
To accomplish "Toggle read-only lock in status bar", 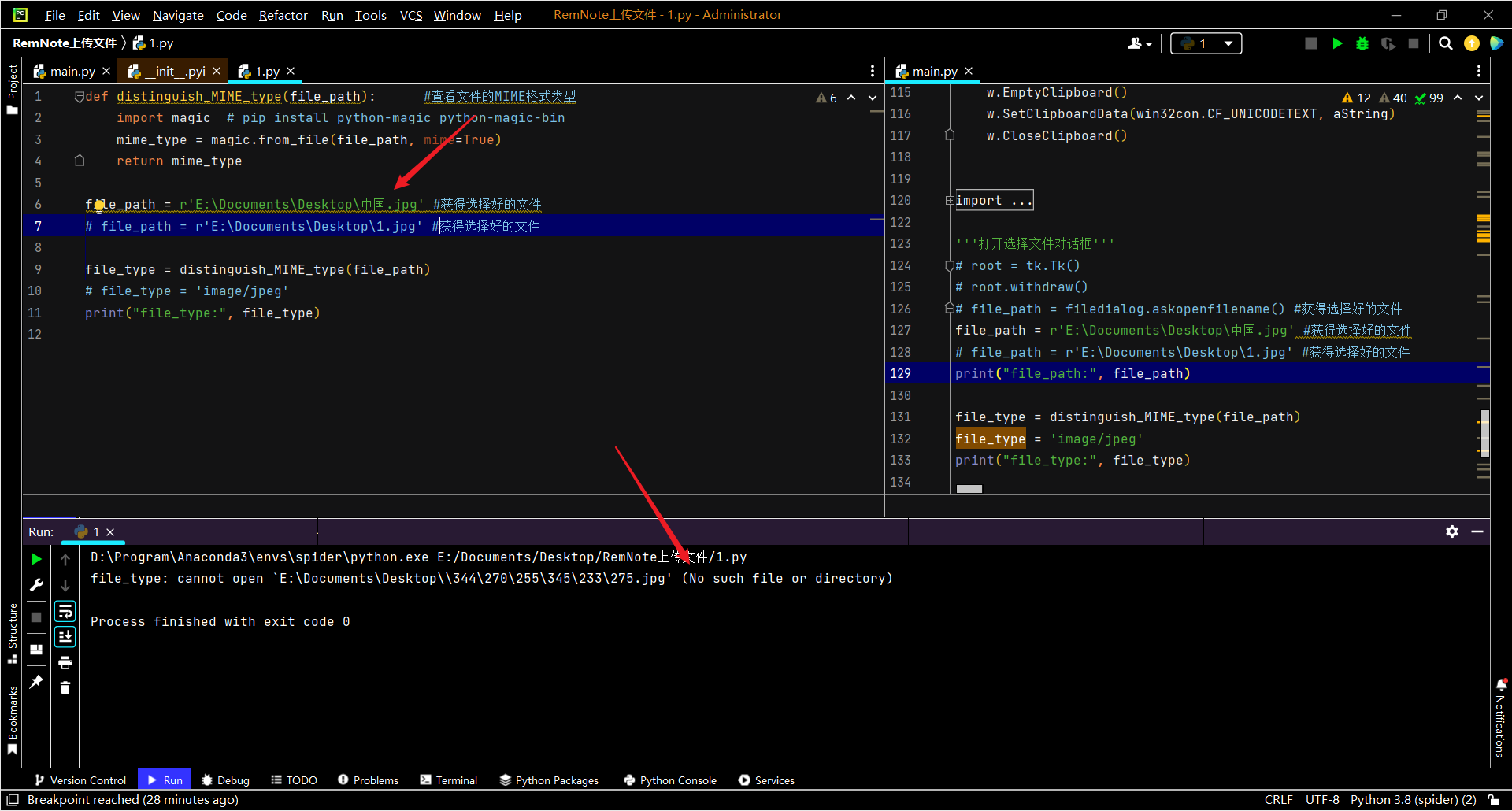I will [1492, 800].
